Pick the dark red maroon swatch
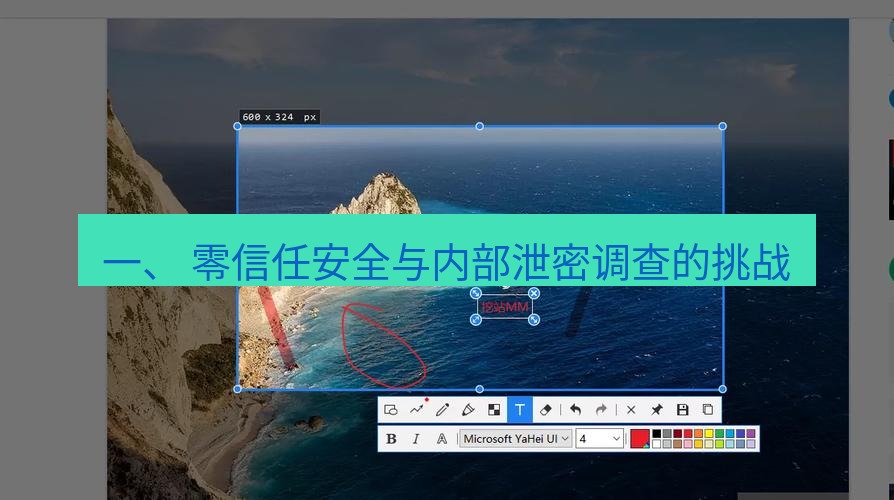Image resolution: width=894 pixels, height=500 pixels. [x=677, y=433]
